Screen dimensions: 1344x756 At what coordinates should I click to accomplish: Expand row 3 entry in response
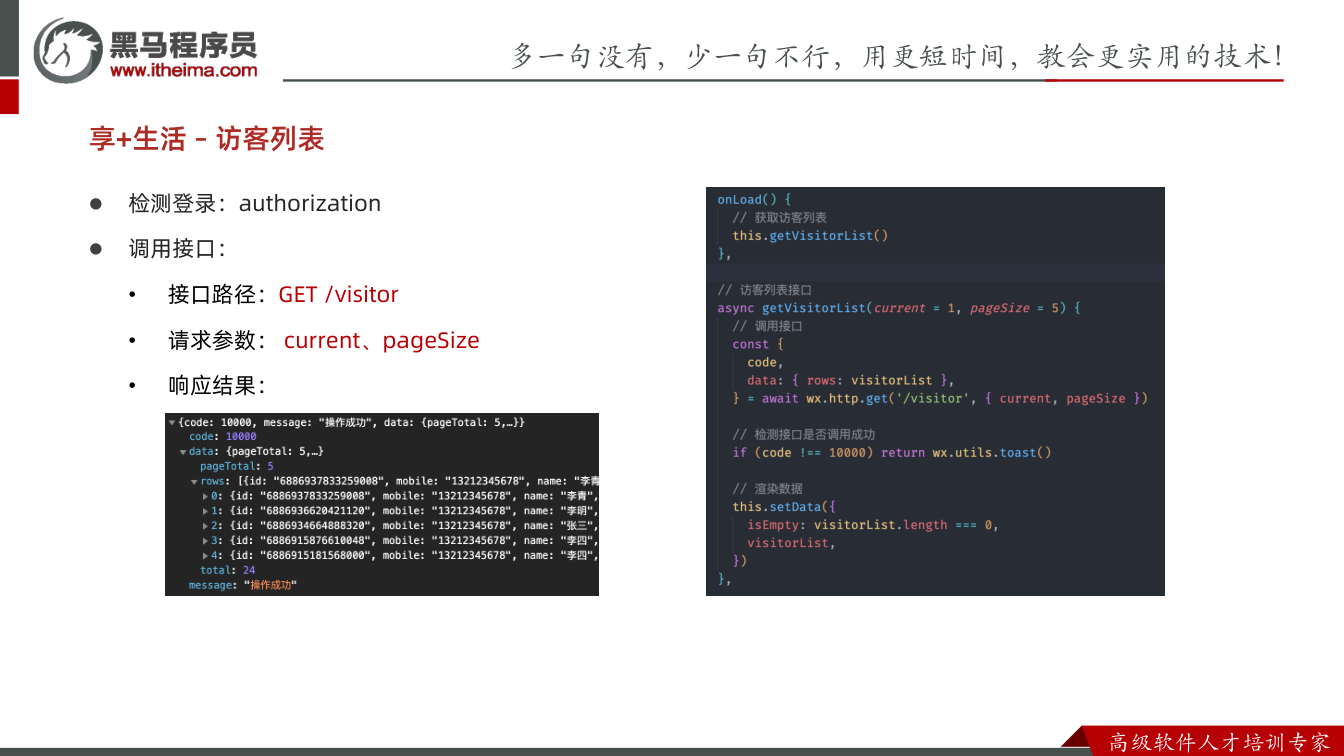(206, 541)
